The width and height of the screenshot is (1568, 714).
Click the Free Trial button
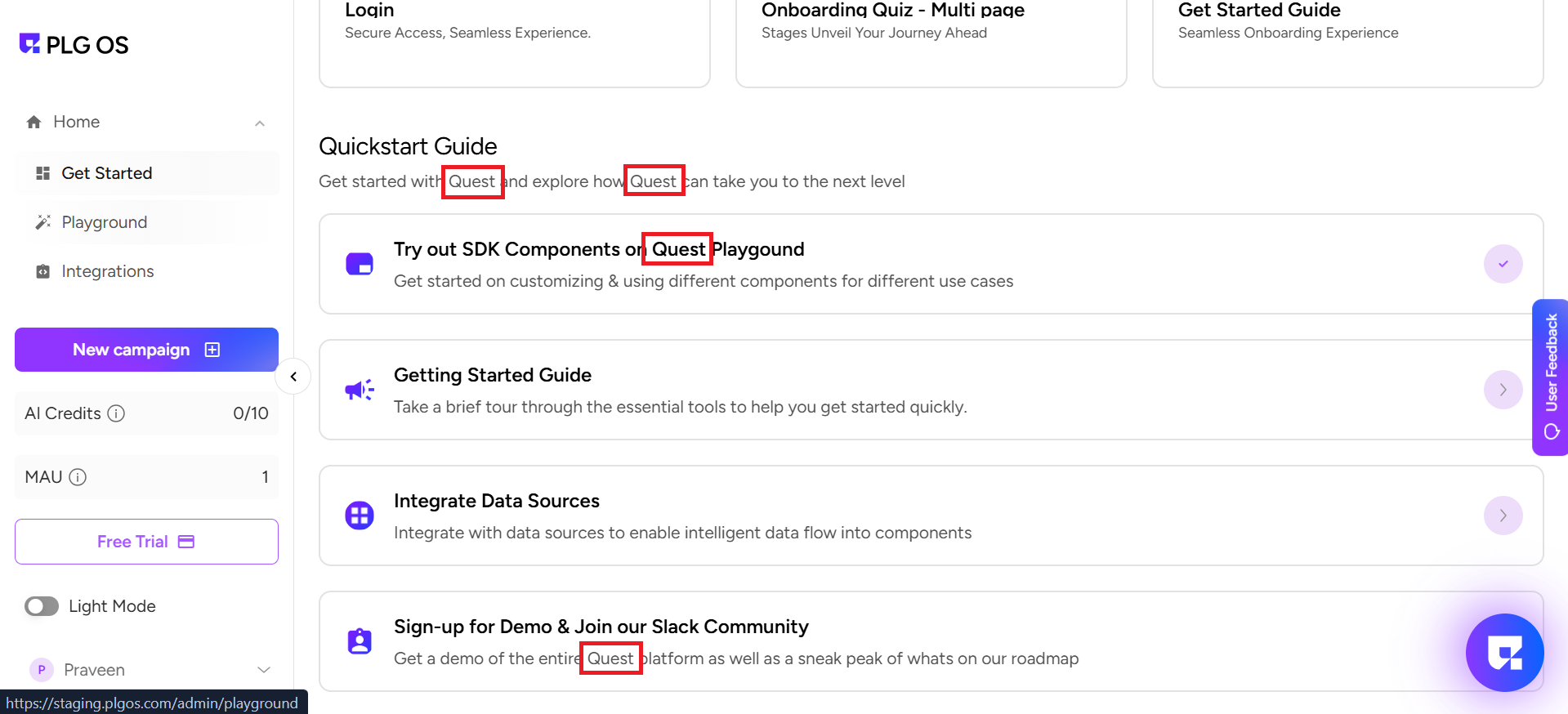click(146, 542)
